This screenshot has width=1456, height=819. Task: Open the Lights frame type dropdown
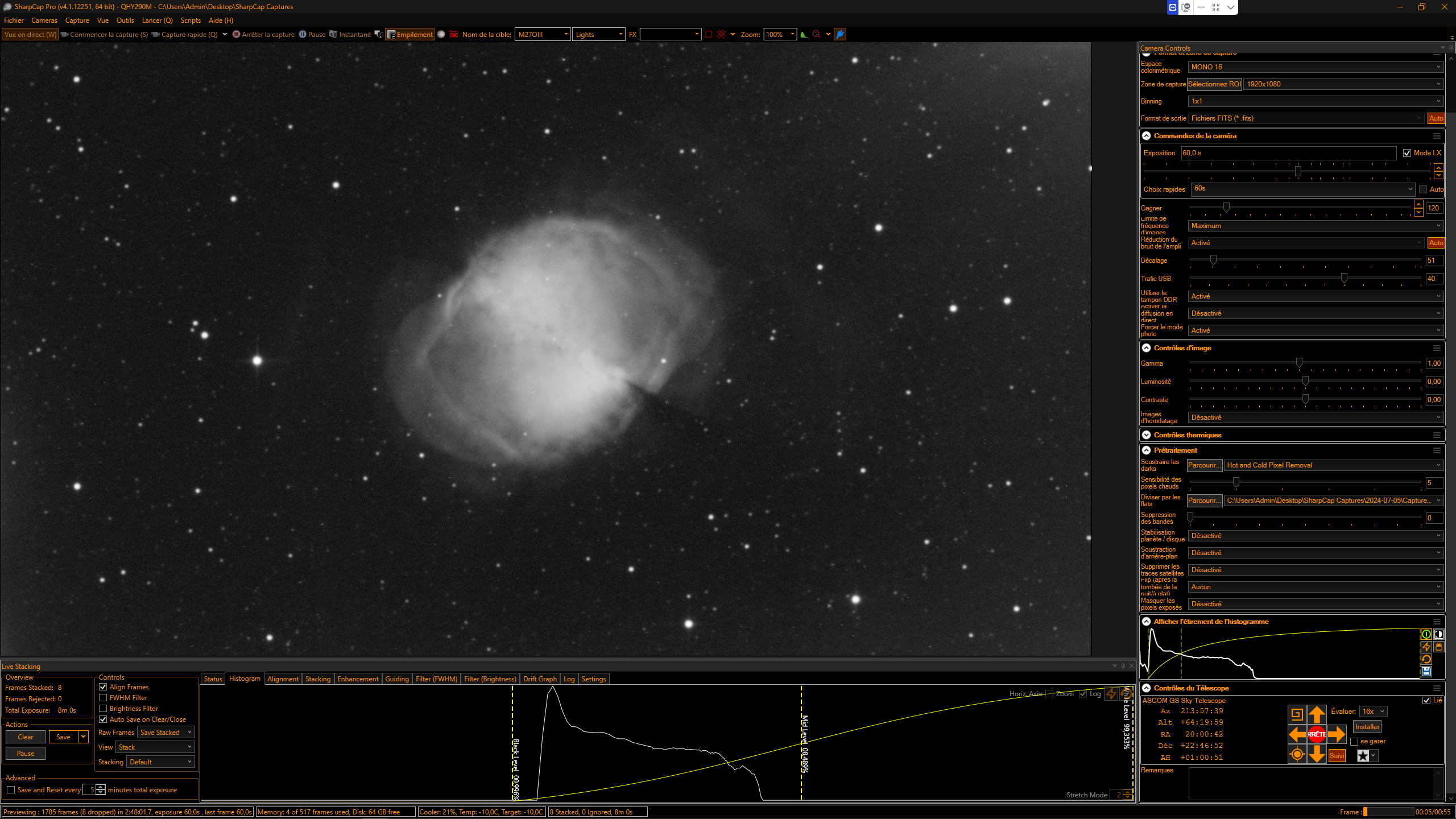pyautogui.click(x=598, y=35)
